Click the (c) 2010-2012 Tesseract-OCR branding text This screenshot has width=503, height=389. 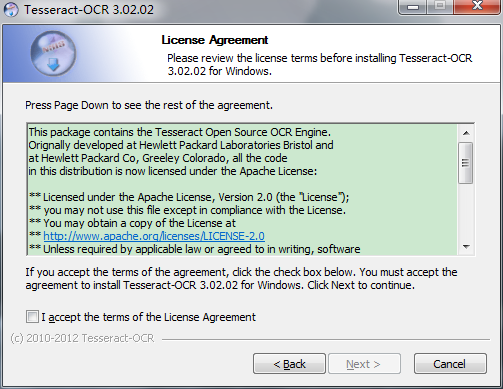pos(82,338)
